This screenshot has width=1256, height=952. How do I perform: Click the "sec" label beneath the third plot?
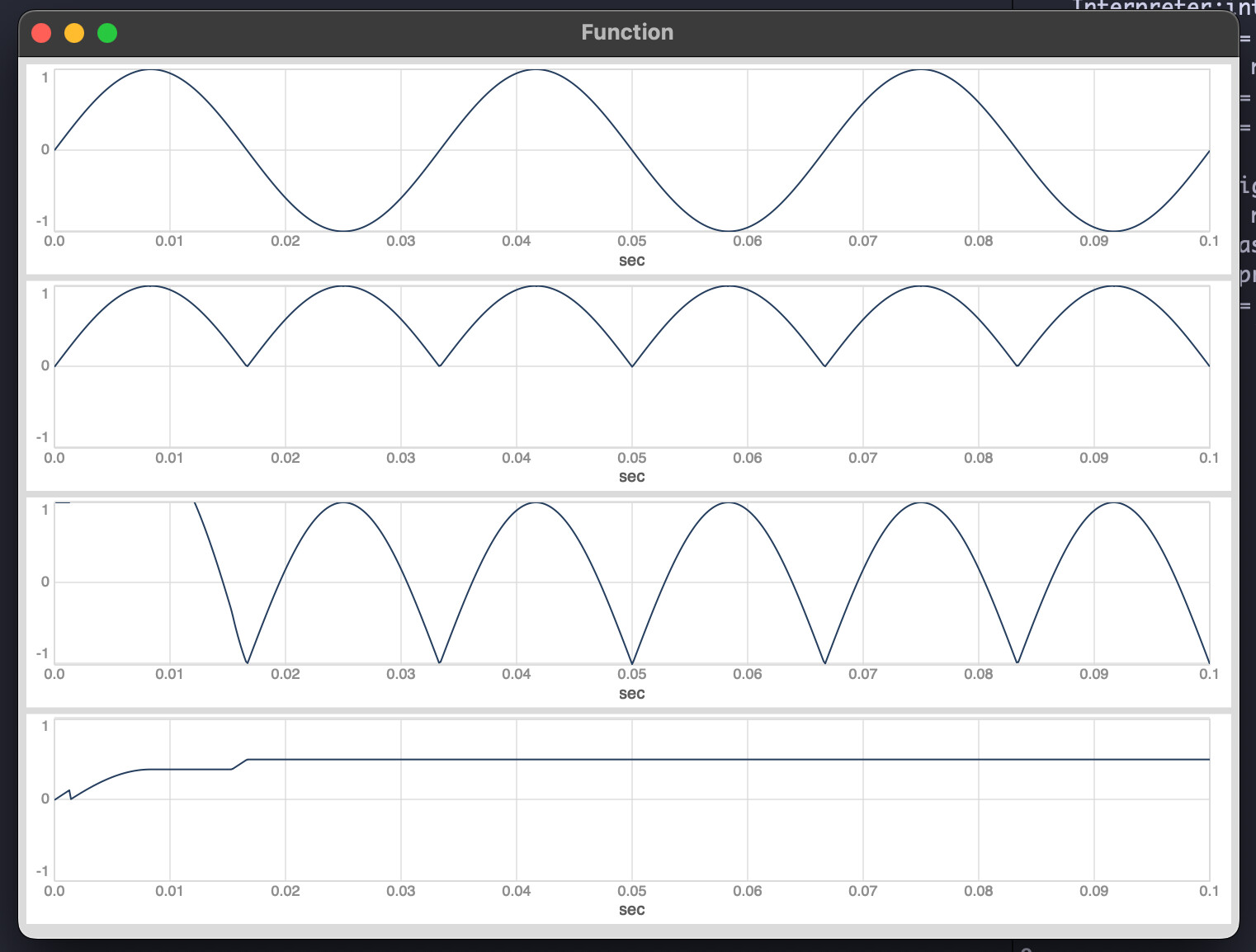click(x=631, y=694)
